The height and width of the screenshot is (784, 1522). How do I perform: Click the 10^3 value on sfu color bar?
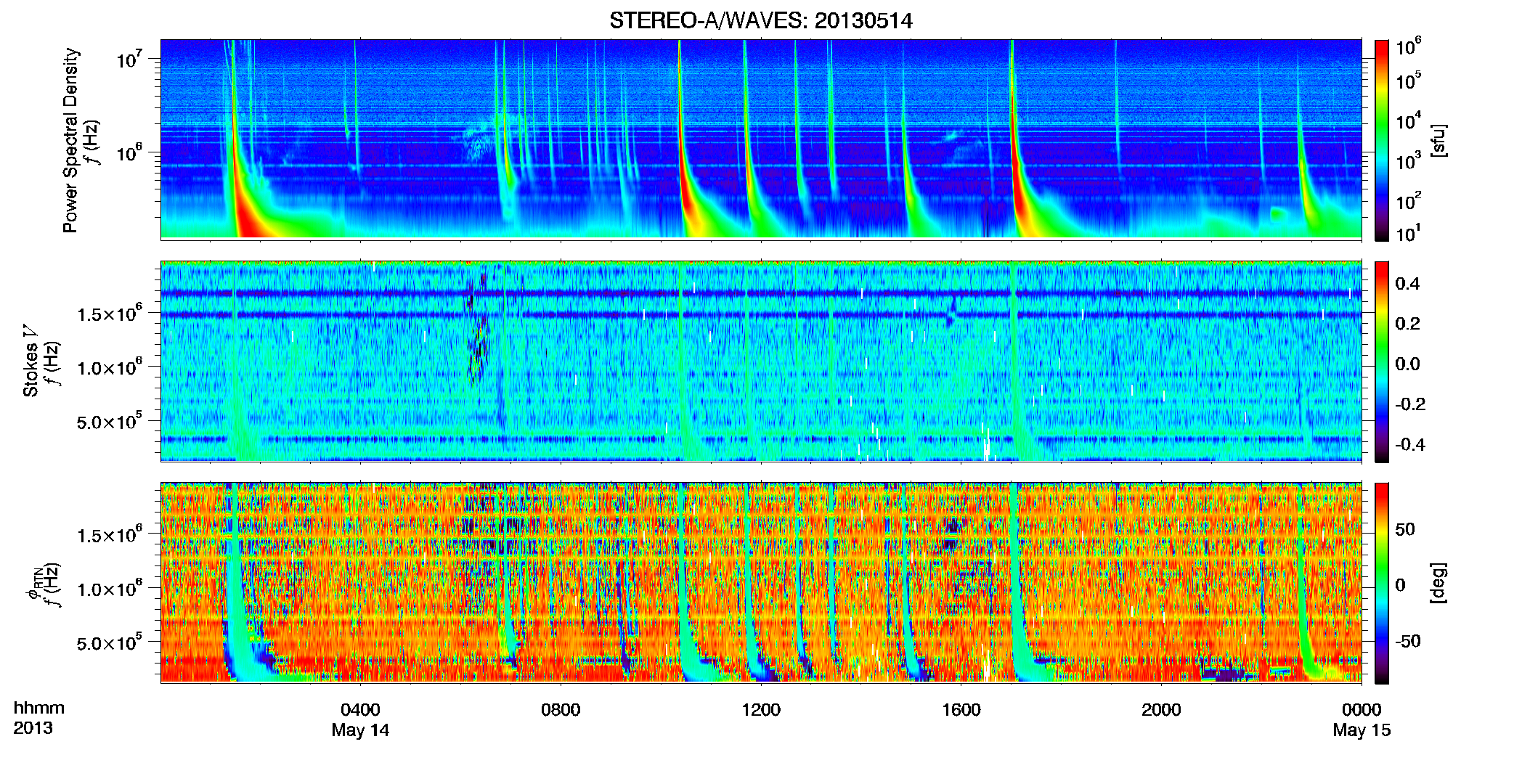tap(1408, 160)
